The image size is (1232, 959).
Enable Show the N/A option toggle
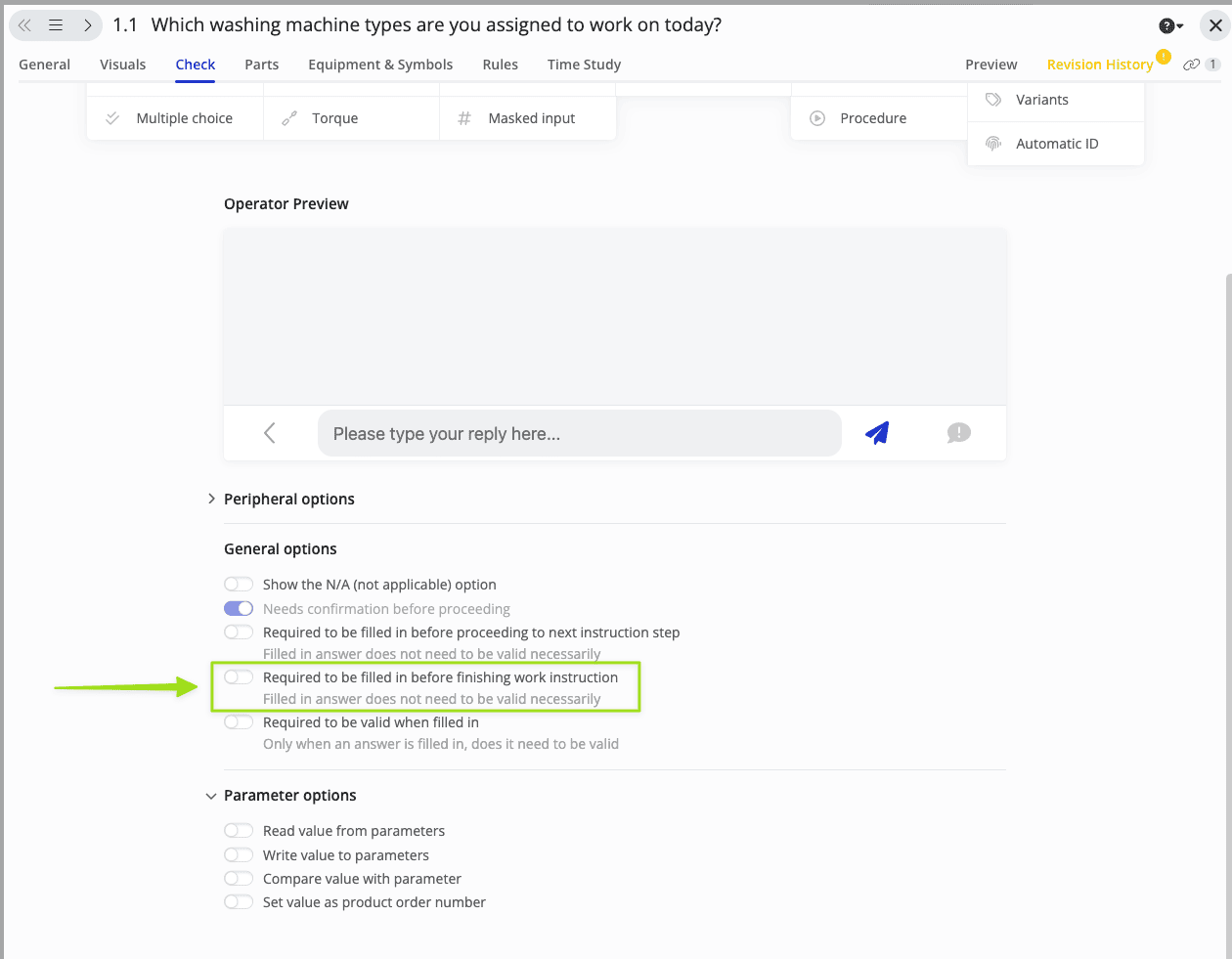[239, 585]
